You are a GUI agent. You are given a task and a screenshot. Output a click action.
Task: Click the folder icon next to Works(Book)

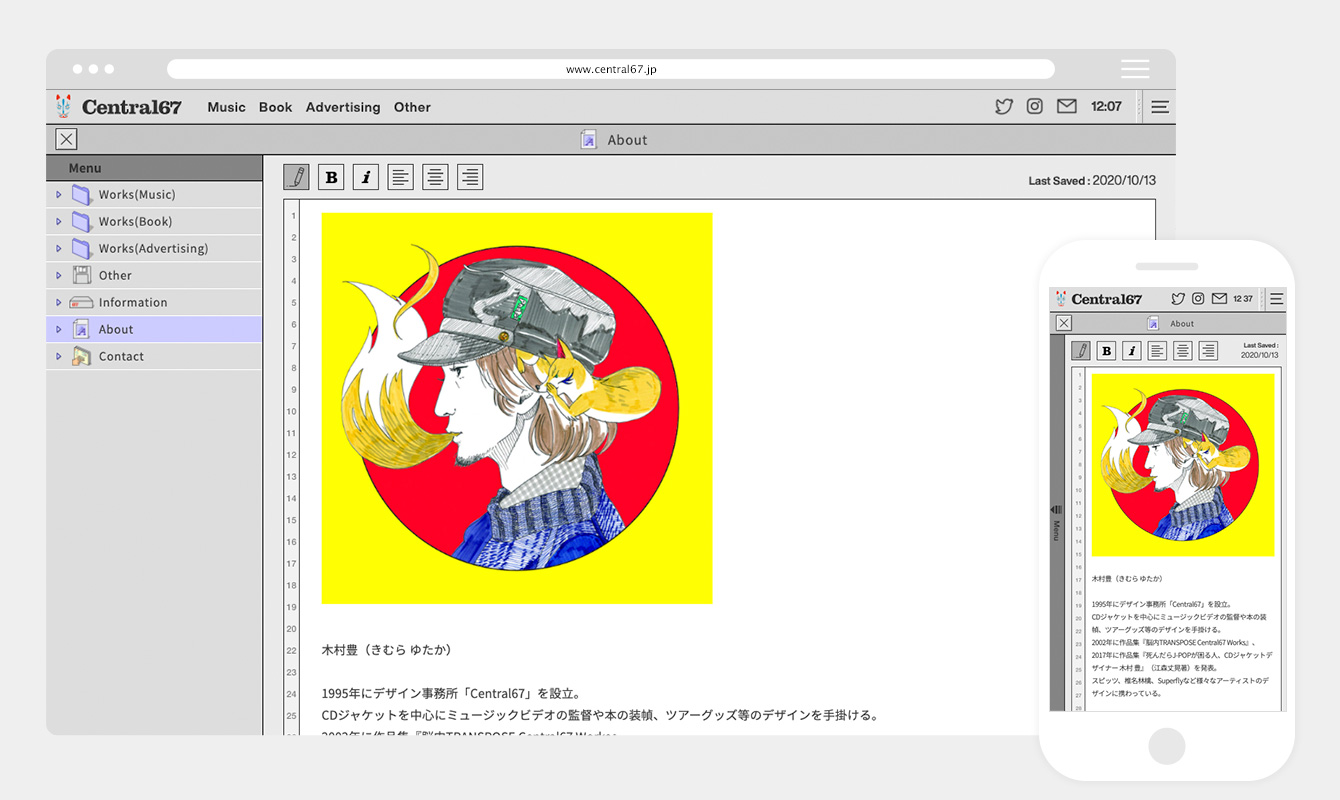(x=81, y=221)
